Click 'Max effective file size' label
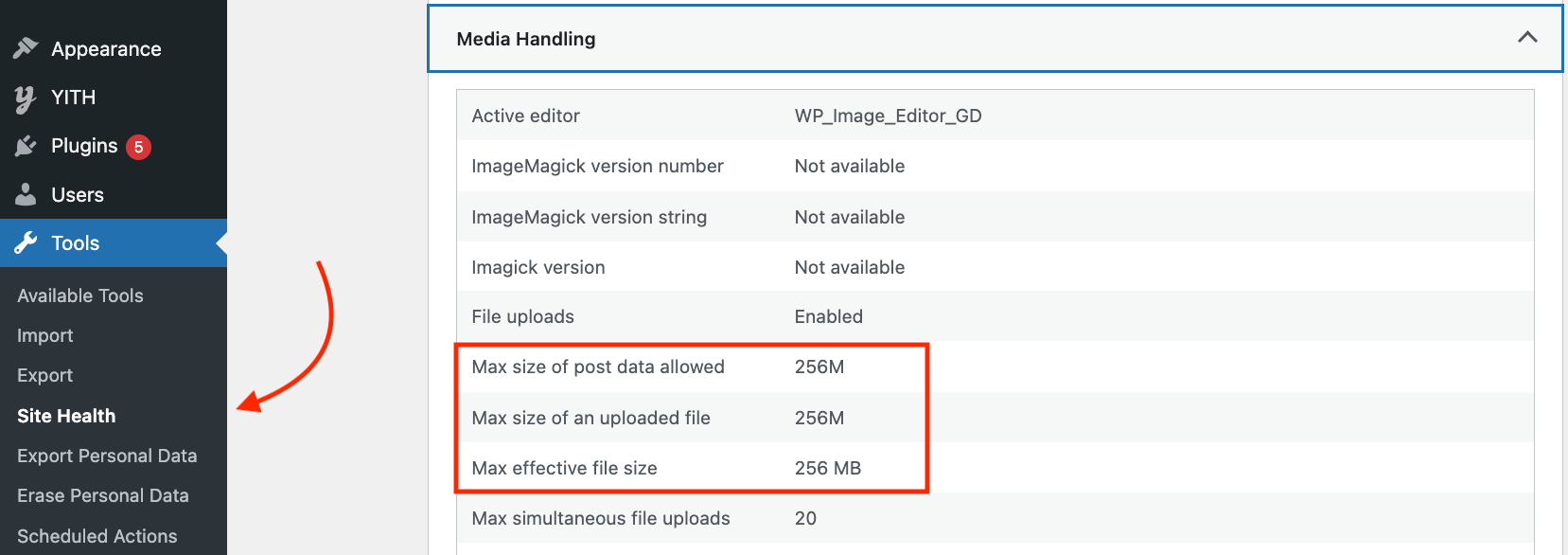 pyautogui.click(x=565, y=468)
